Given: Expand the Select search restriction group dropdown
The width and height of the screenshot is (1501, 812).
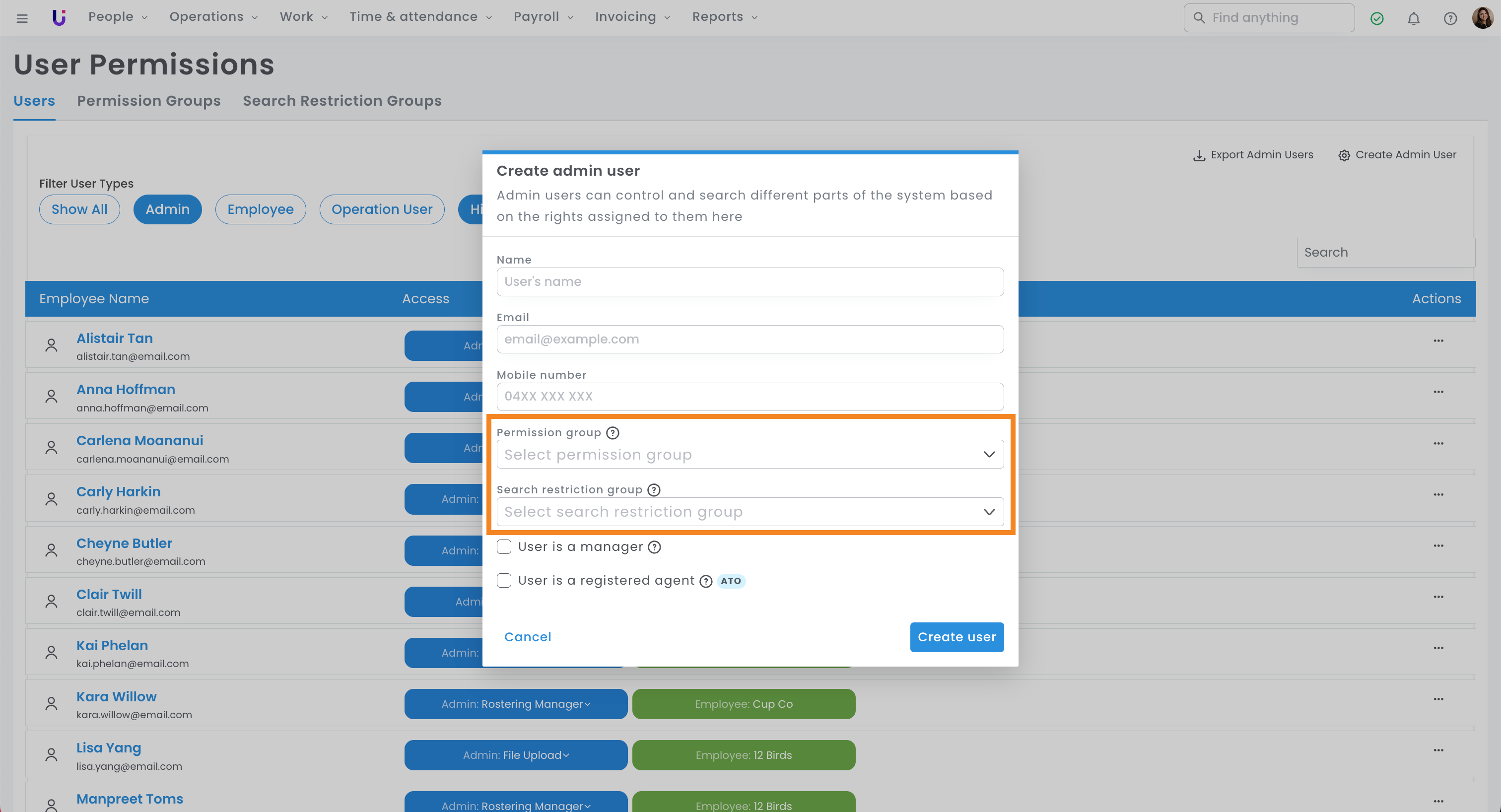Looking at the screenshot, I should click(x=750, y=511).
